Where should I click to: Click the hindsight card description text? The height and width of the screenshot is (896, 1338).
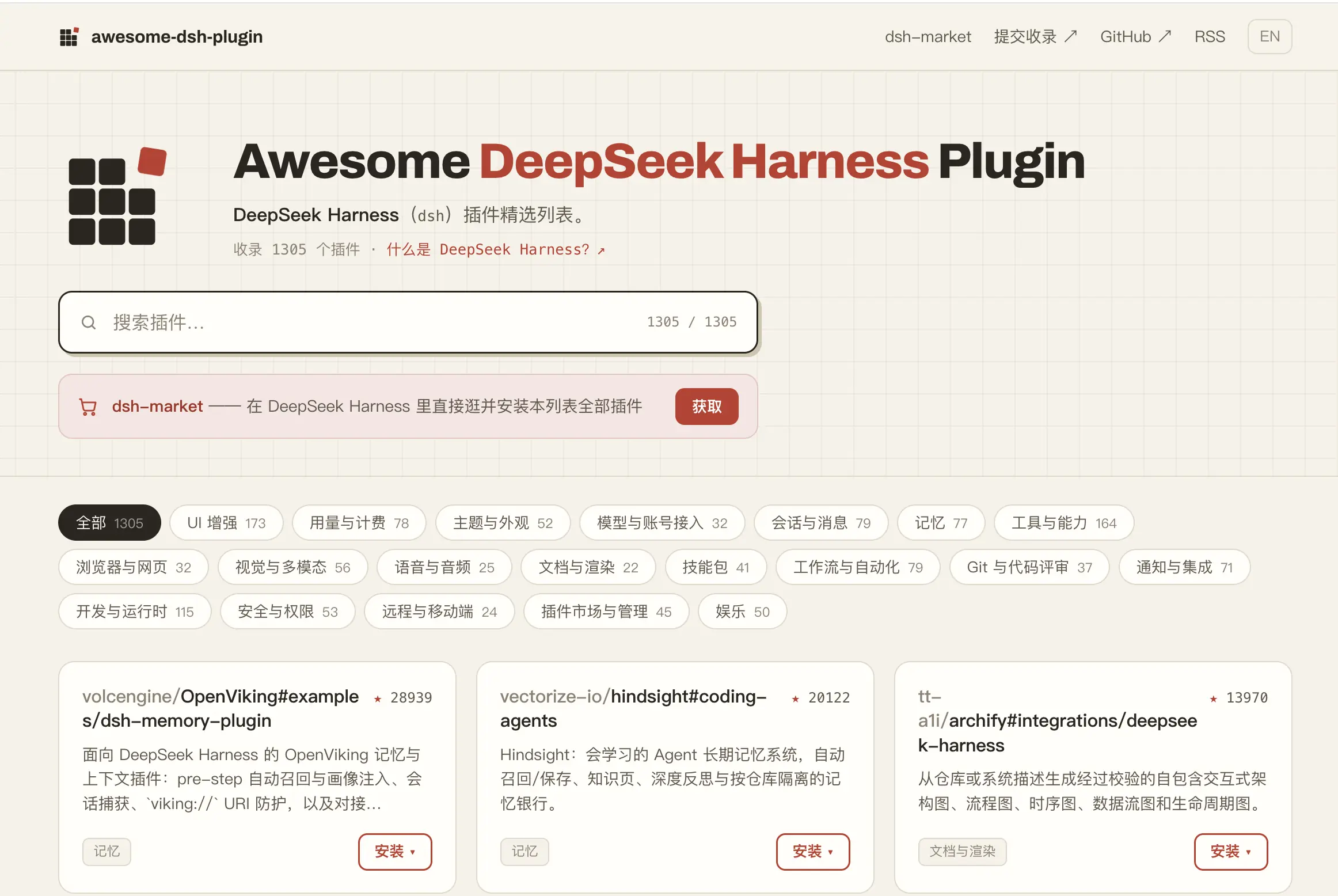point(672,779)
